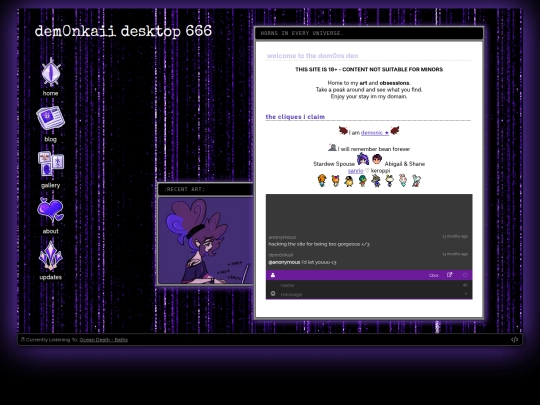This screenshot has width=540, height=405.
Task: Open the gallery pictures icon
Action: (51, 164)
